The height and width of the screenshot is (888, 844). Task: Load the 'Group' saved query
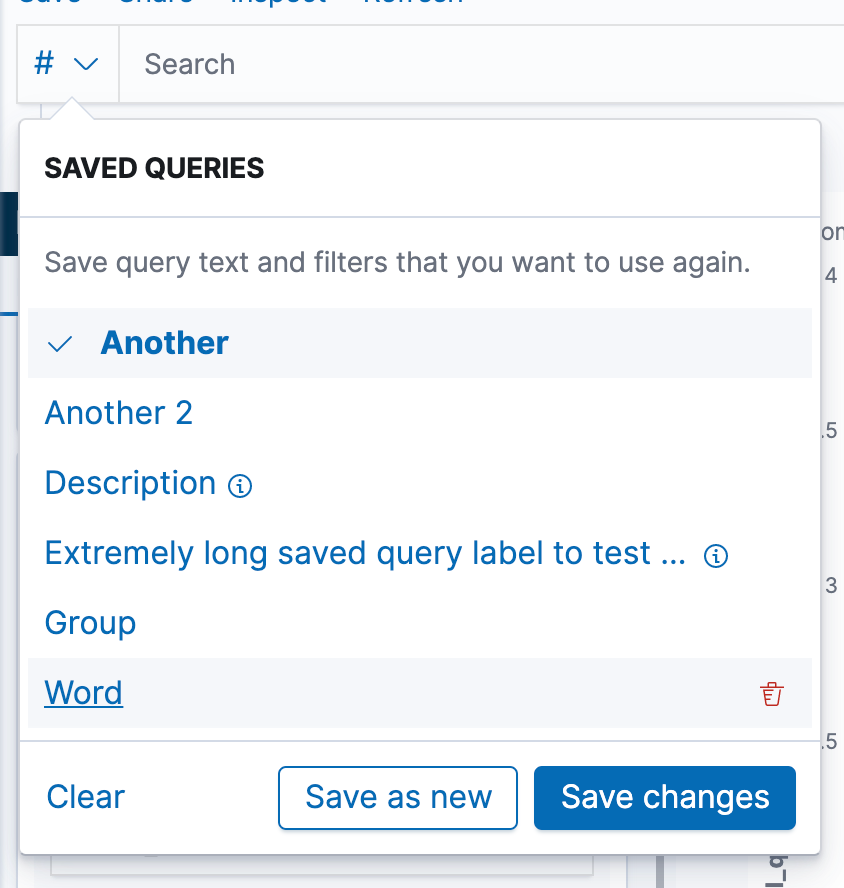(x=91, y=624)
